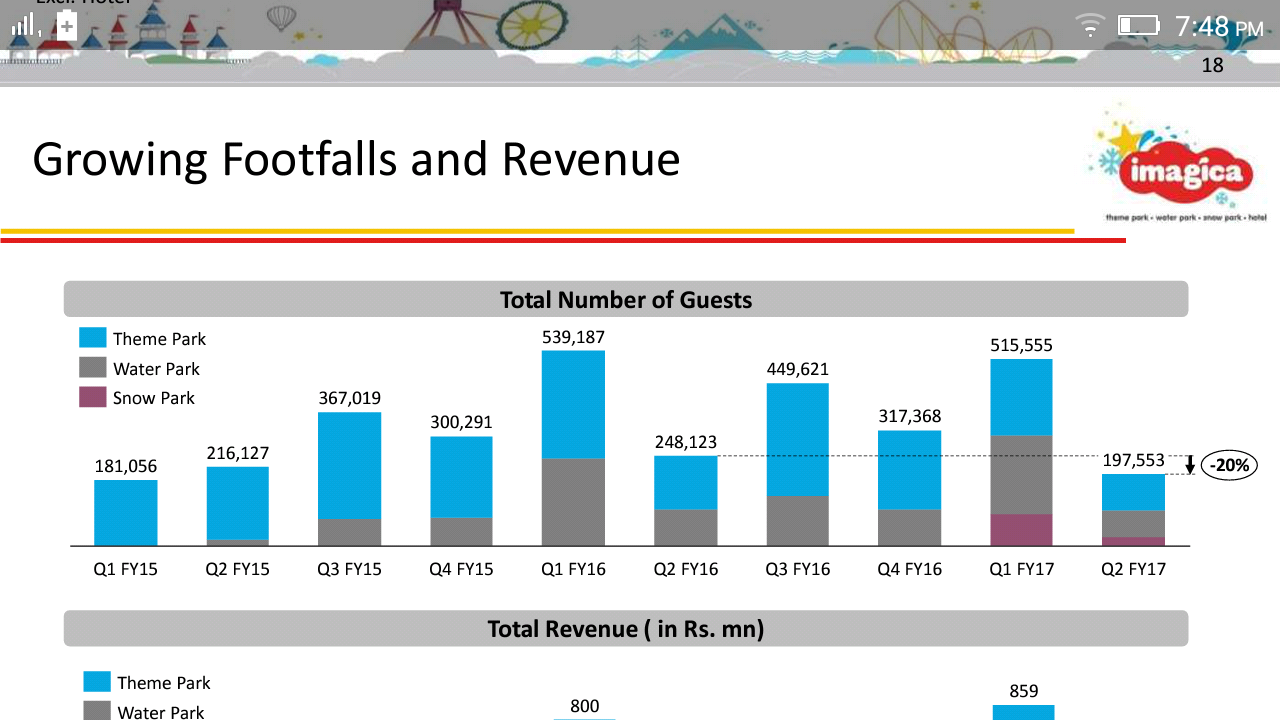
Task: Click the Q1 FY15 bar
Action: click(x=126, y=513)
